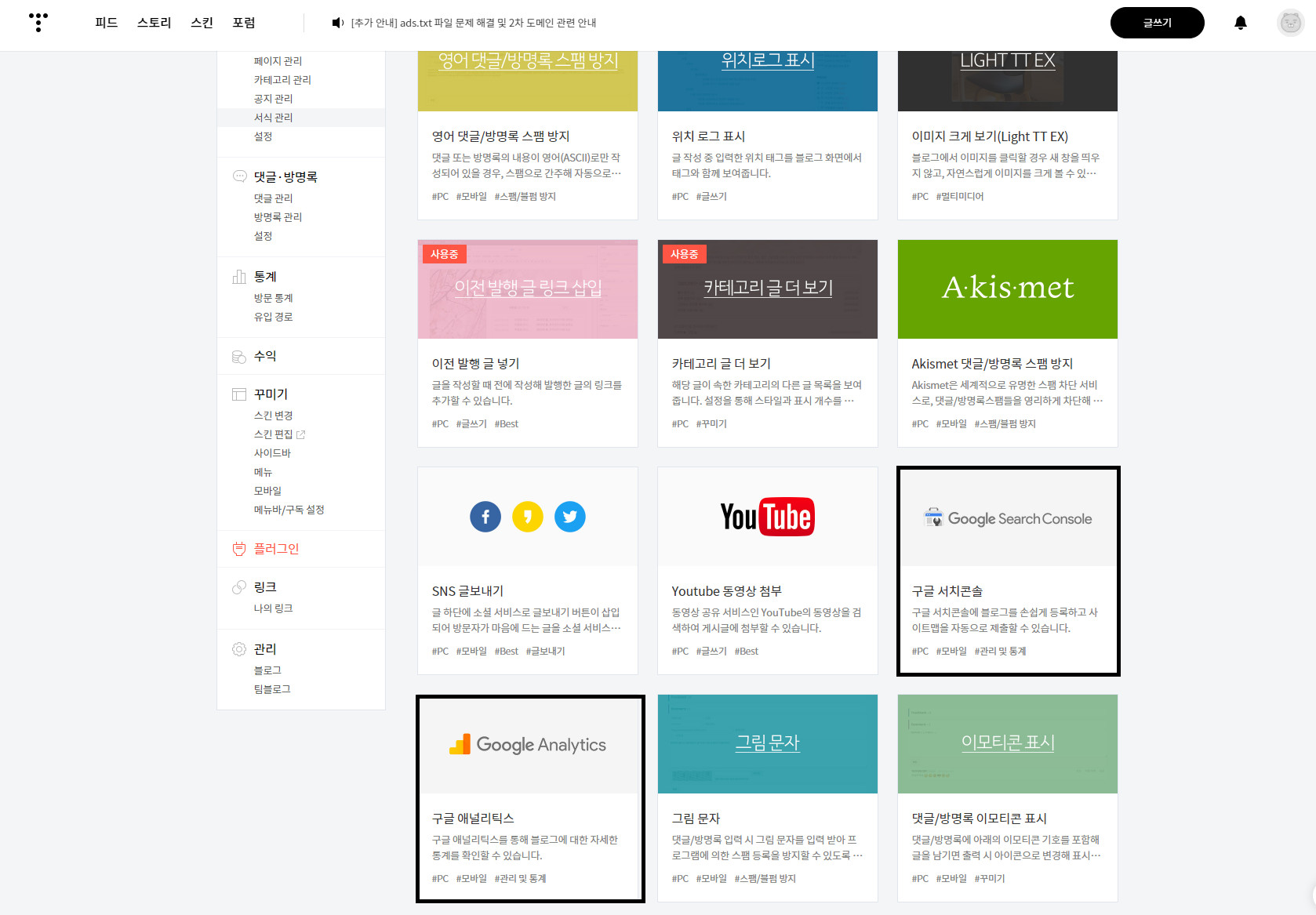The image size is (1316, 915).
Task: Open 영어 댓글/방명록 스팸 방지 title
Action: (x=500, y=136)
